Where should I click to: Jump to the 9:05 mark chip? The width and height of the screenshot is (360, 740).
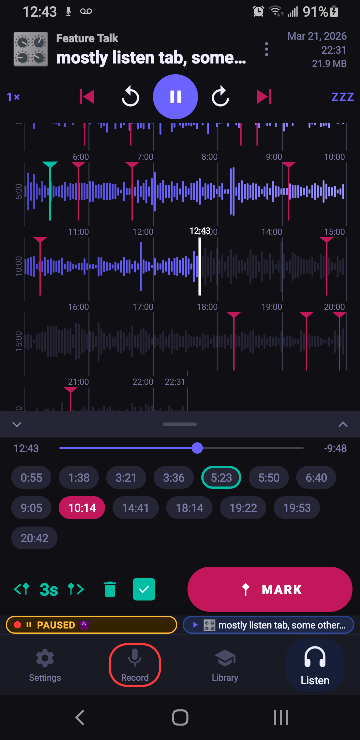(x=32, y=508)
